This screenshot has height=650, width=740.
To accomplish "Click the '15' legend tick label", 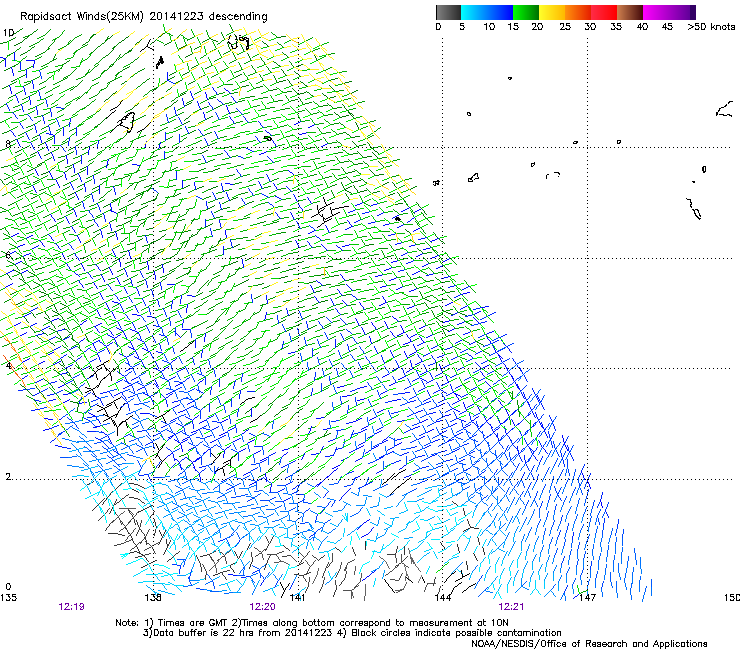I will click(513, 27).
